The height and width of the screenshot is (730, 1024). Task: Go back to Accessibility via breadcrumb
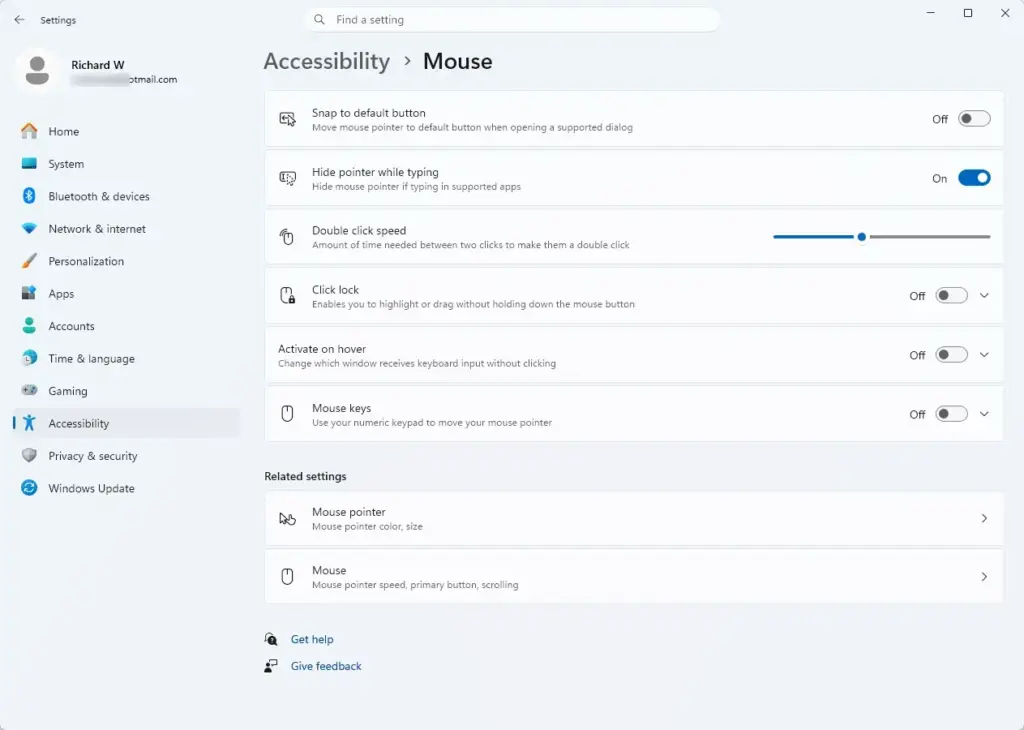click(x=327, y=61)
